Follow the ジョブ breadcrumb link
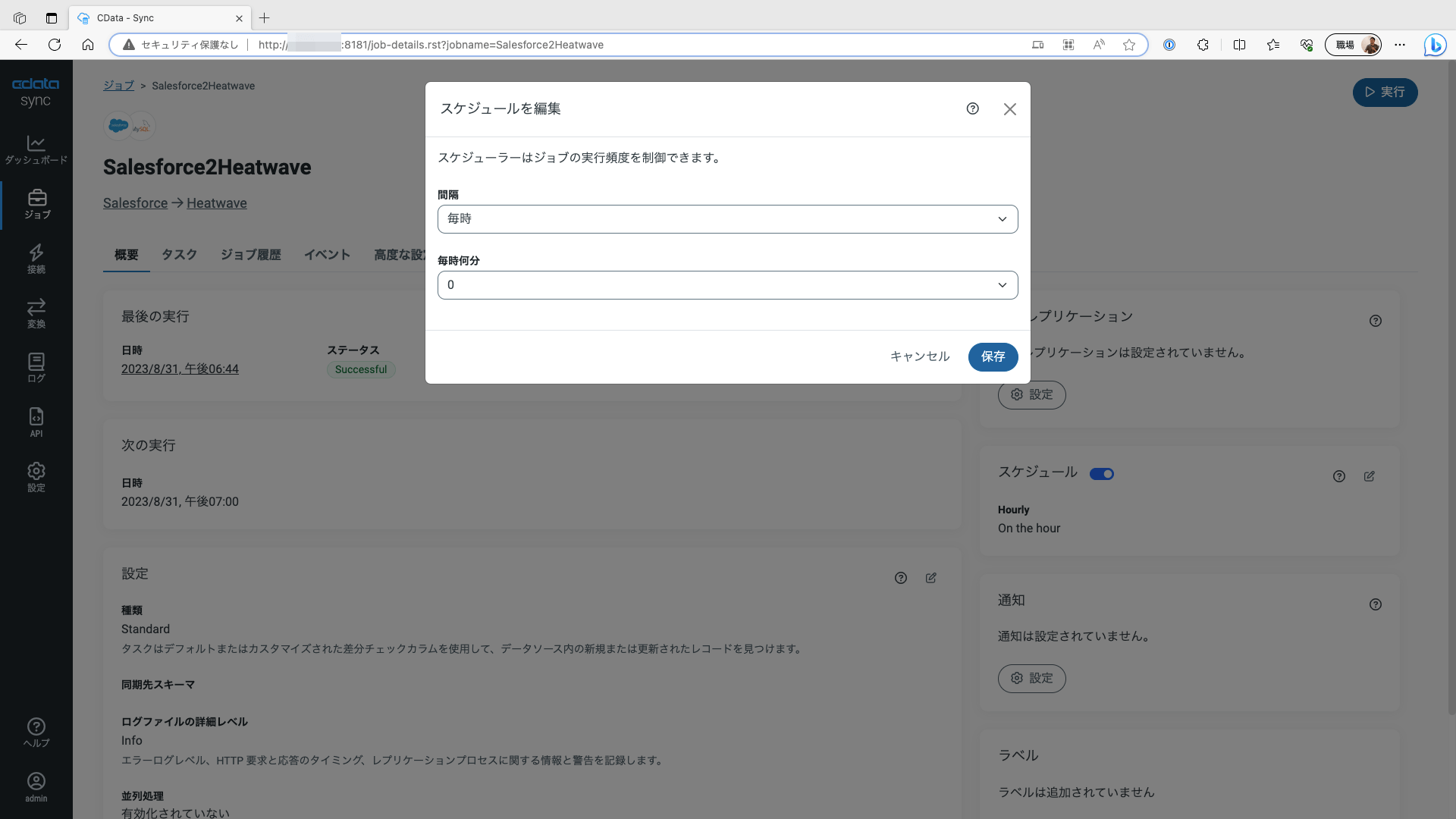 118,86
